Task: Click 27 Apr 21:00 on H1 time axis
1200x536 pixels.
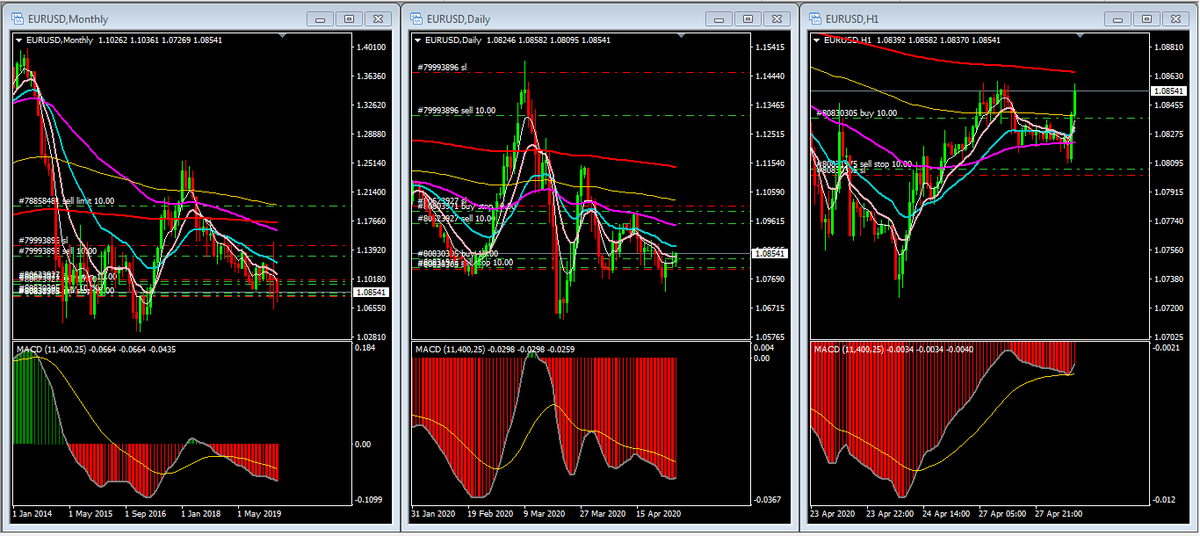Action: coord(1060,513)
